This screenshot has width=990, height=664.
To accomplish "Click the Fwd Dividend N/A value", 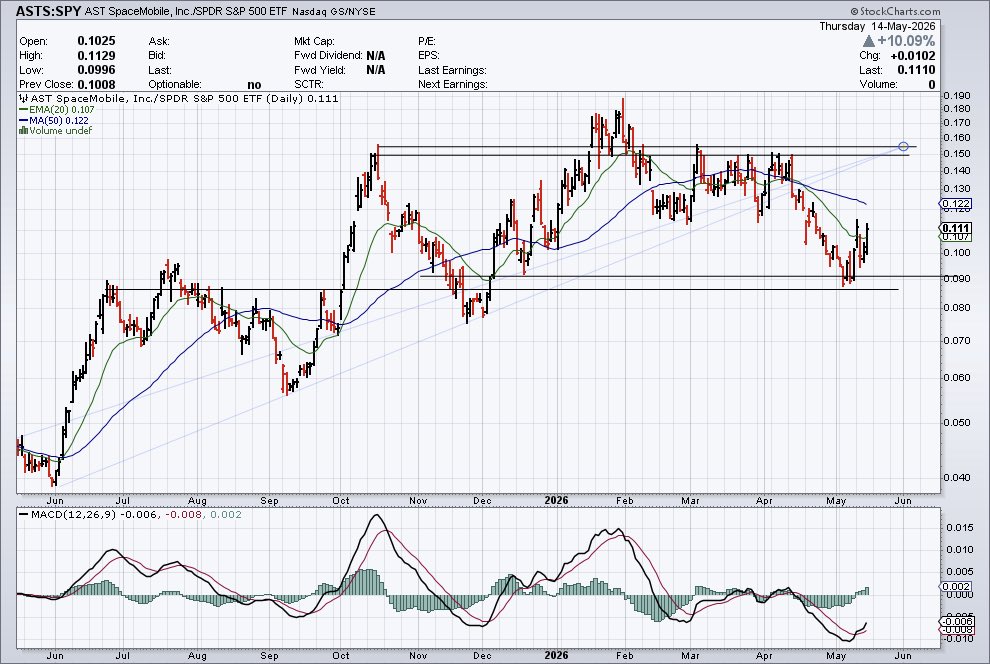I will [x=375, y=56].
